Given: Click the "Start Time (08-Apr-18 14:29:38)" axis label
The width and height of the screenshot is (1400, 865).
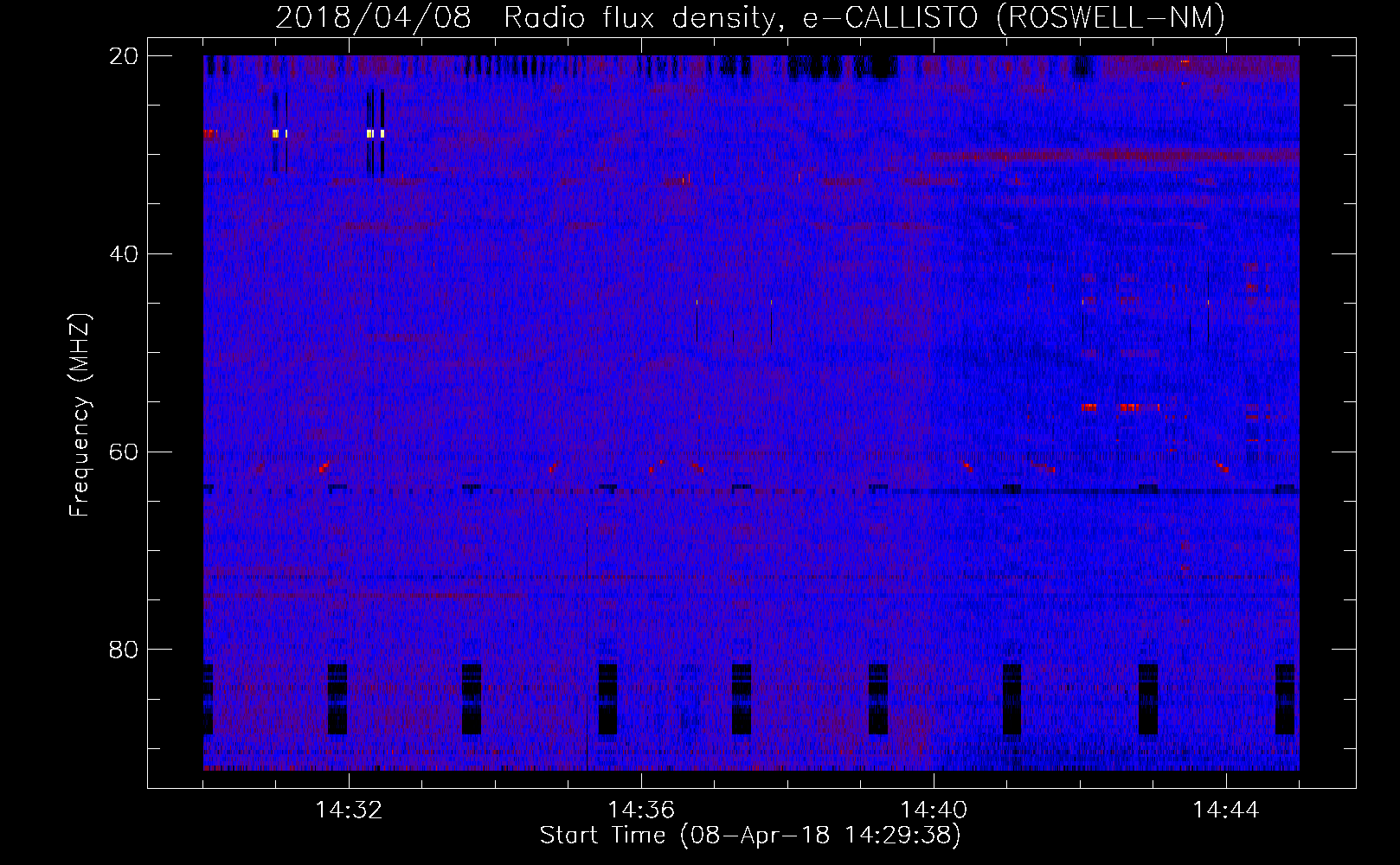Looking at the screenshot, I should coord(750,836).
